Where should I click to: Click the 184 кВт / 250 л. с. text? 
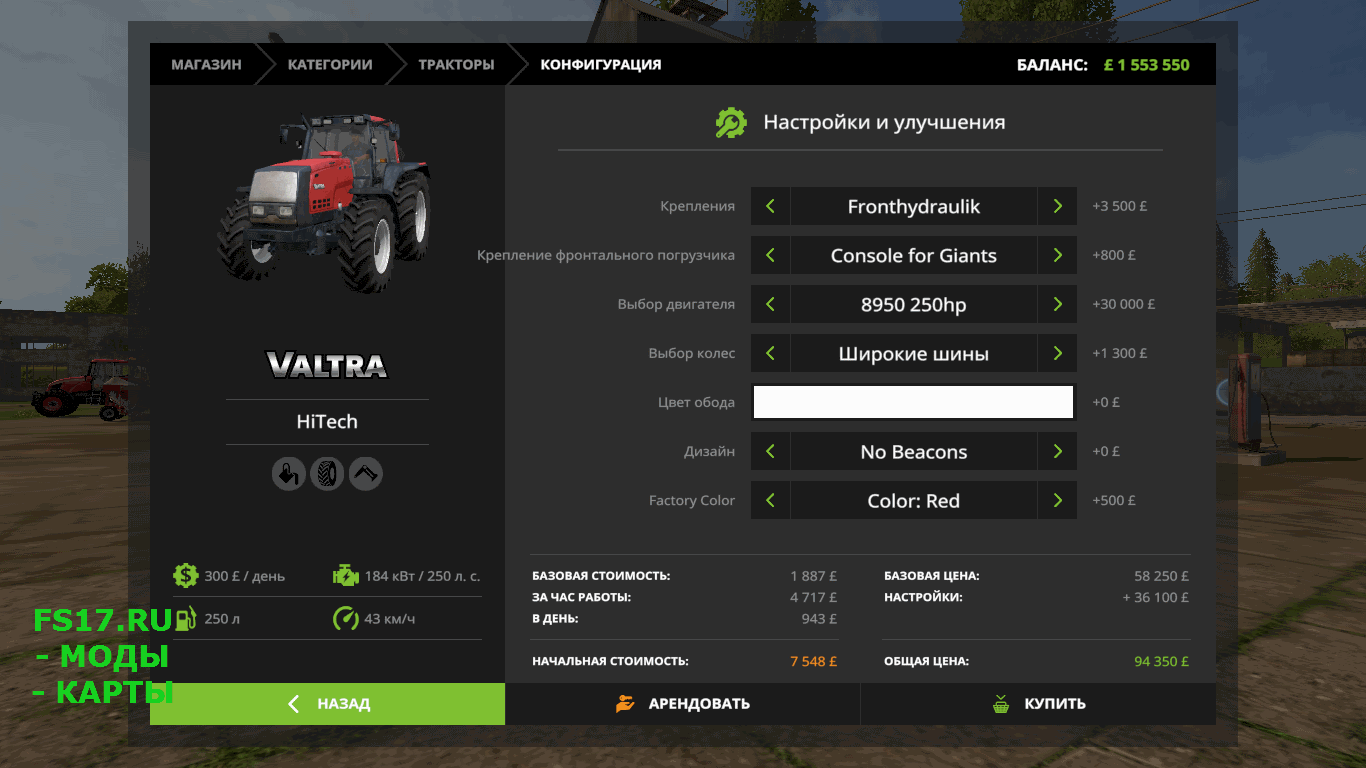(422, 576)
